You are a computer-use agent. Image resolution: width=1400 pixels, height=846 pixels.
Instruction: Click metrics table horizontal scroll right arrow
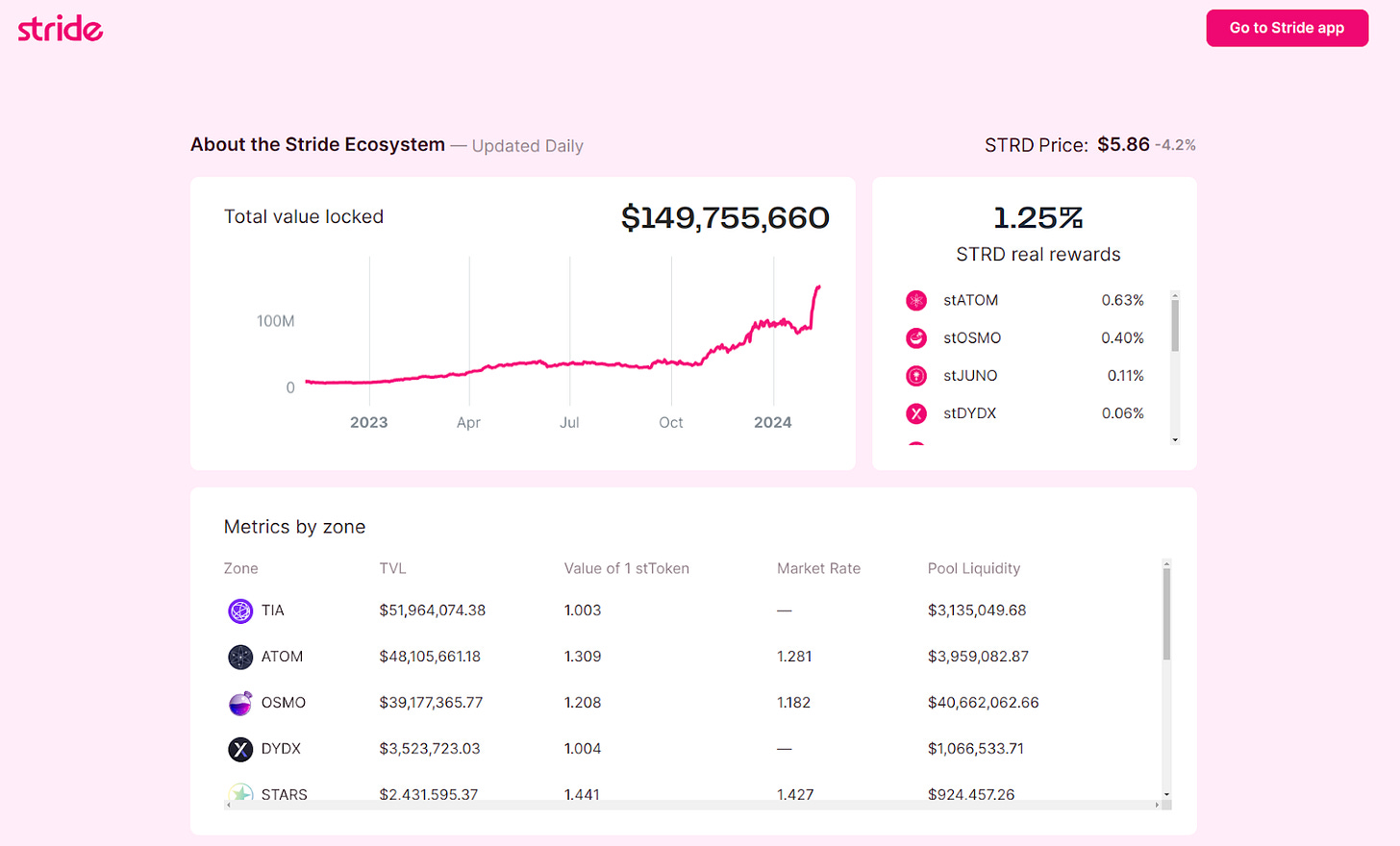[1157, 805]
